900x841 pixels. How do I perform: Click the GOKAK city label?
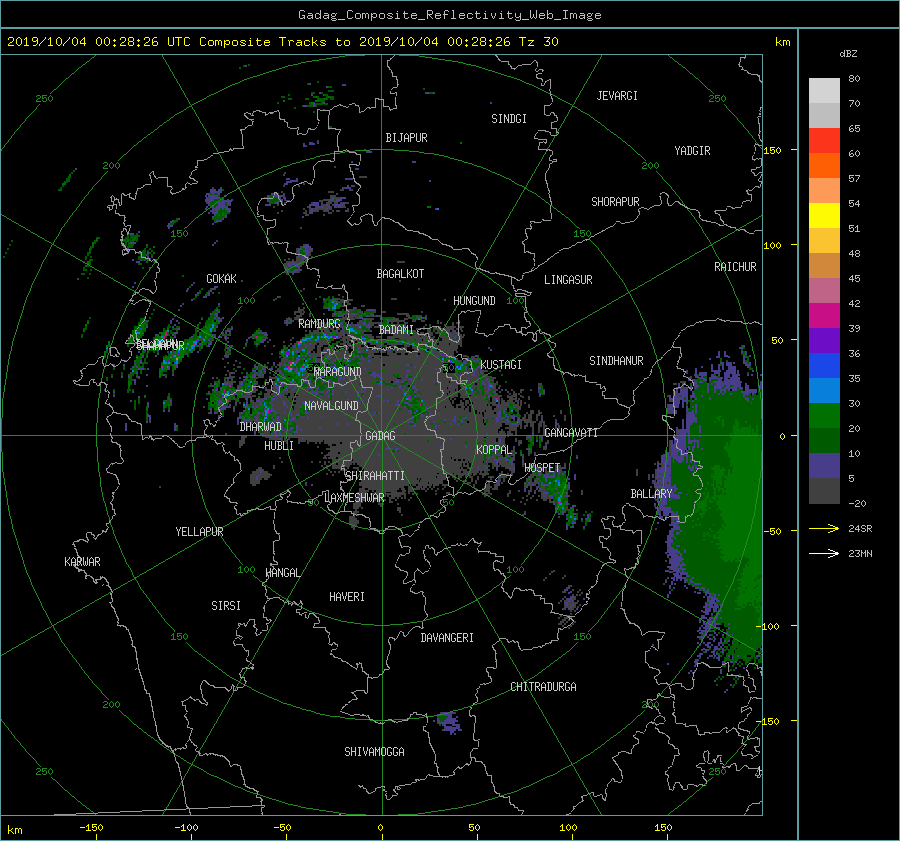click(221, 279)
